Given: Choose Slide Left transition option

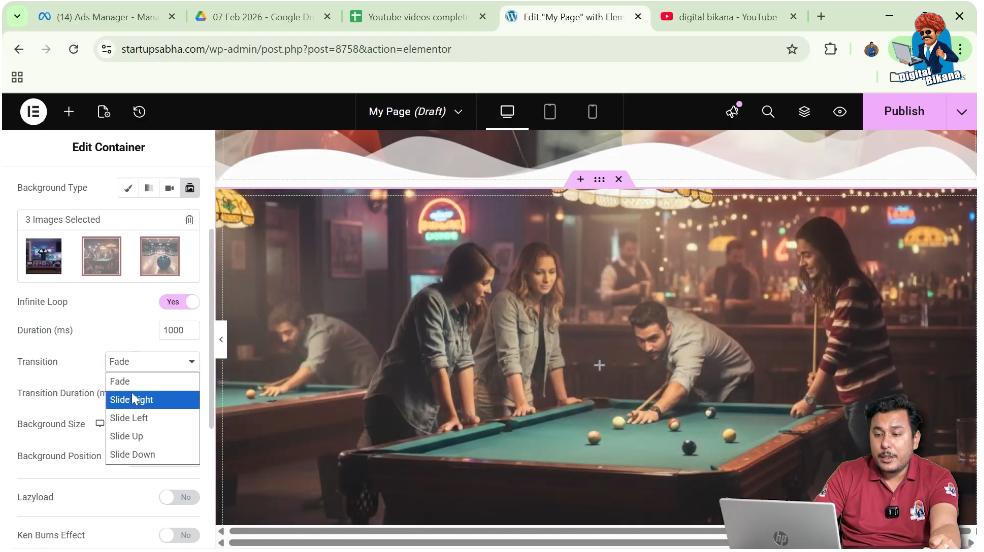Looking at the screenshot, I should tap(152, 418).
